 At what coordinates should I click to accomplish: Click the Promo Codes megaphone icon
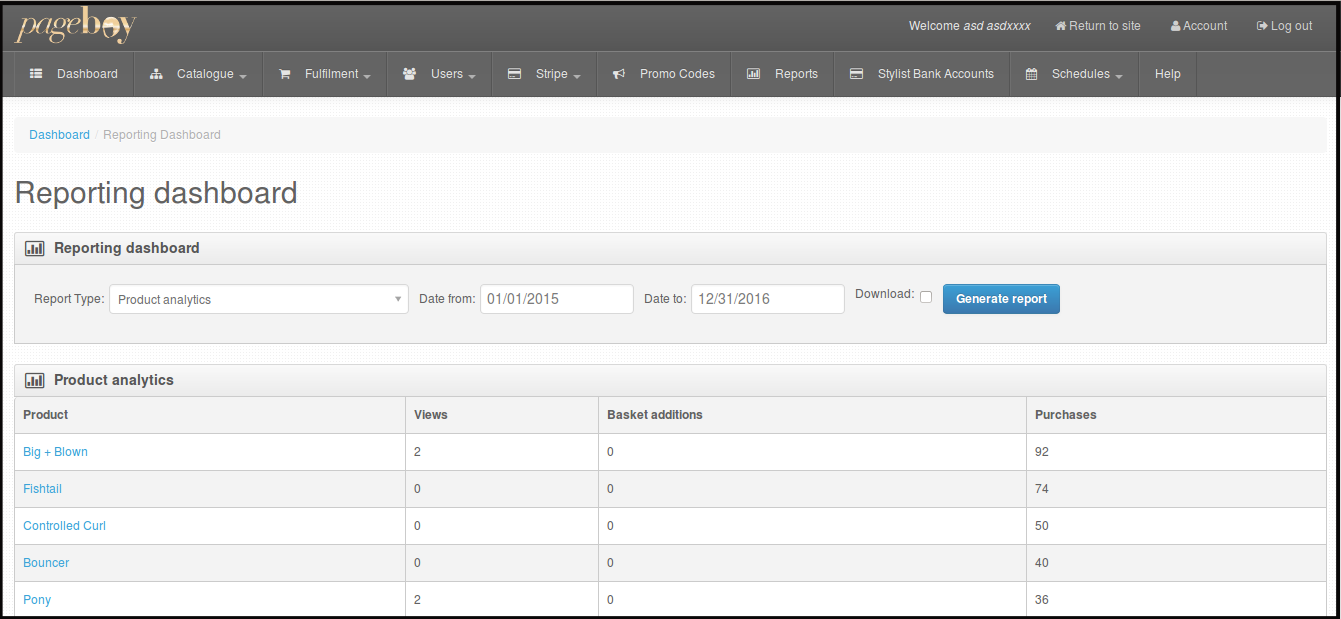[x=619, y=74]
